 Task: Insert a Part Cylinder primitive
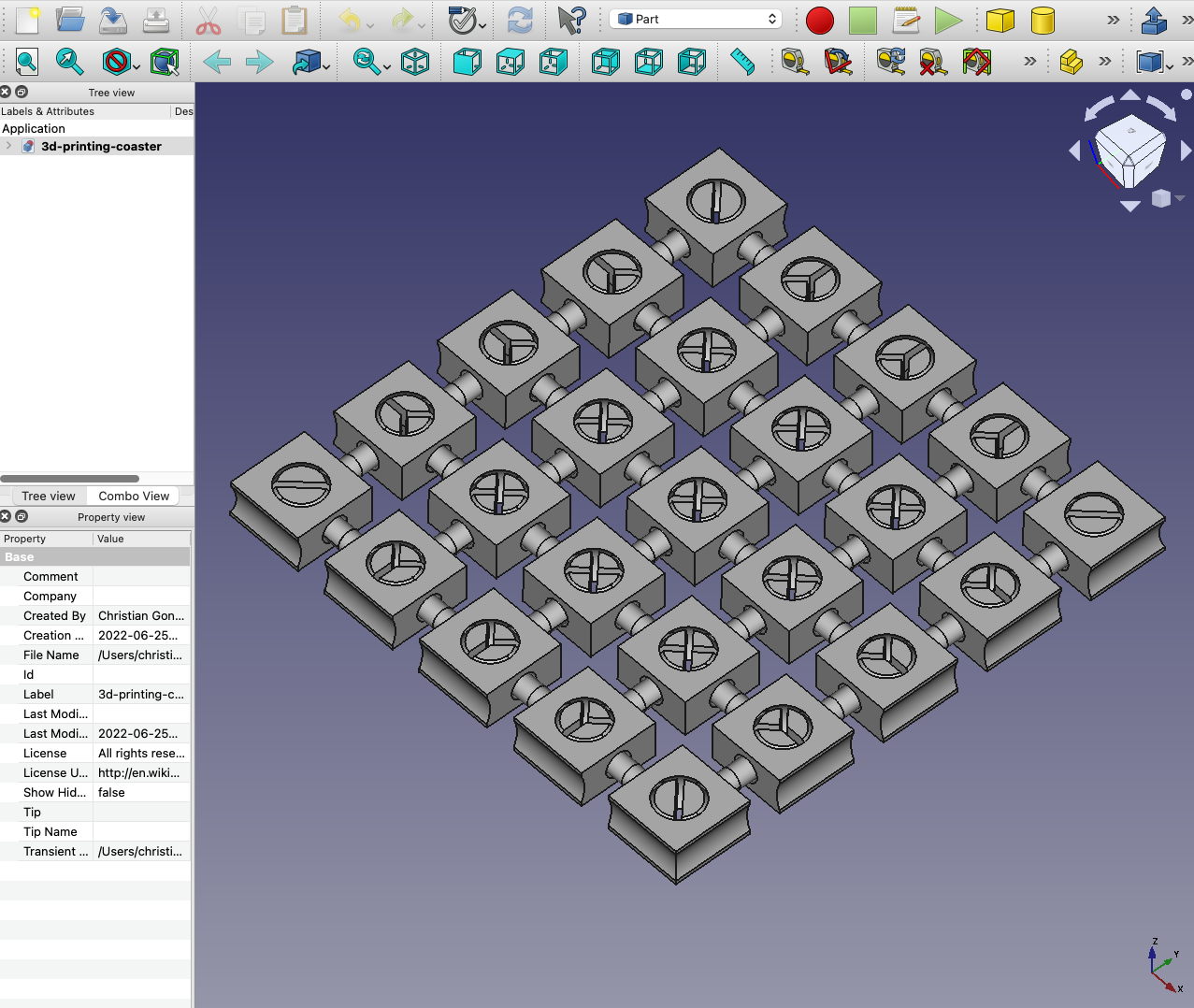tap(1041, 19)
